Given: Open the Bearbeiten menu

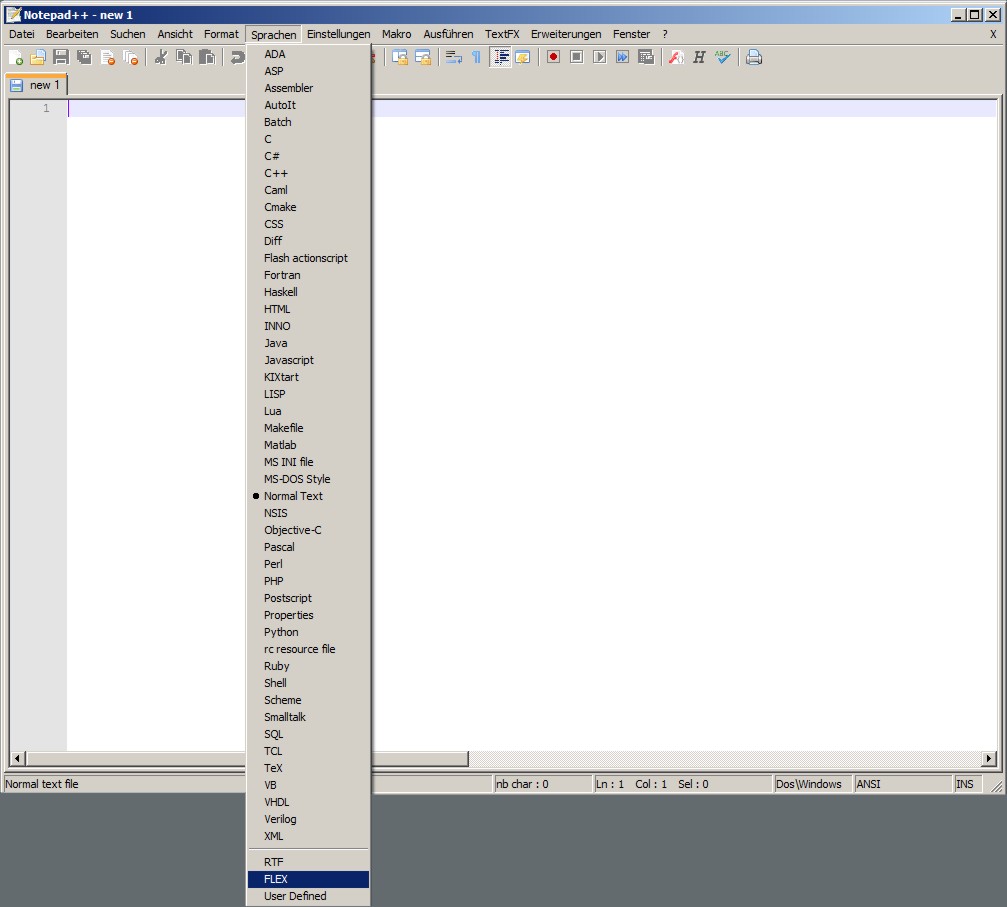Looking at the screenshot, I should [x=72, y=34].
